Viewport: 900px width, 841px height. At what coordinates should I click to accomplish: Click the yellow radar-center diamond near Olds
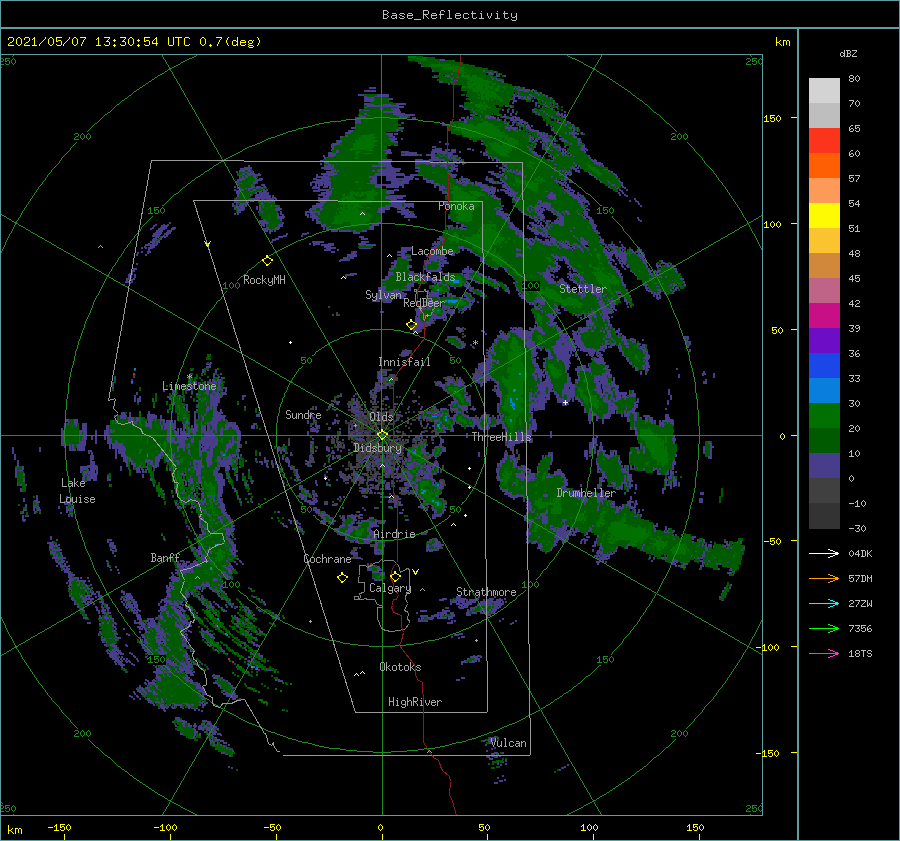382,435
